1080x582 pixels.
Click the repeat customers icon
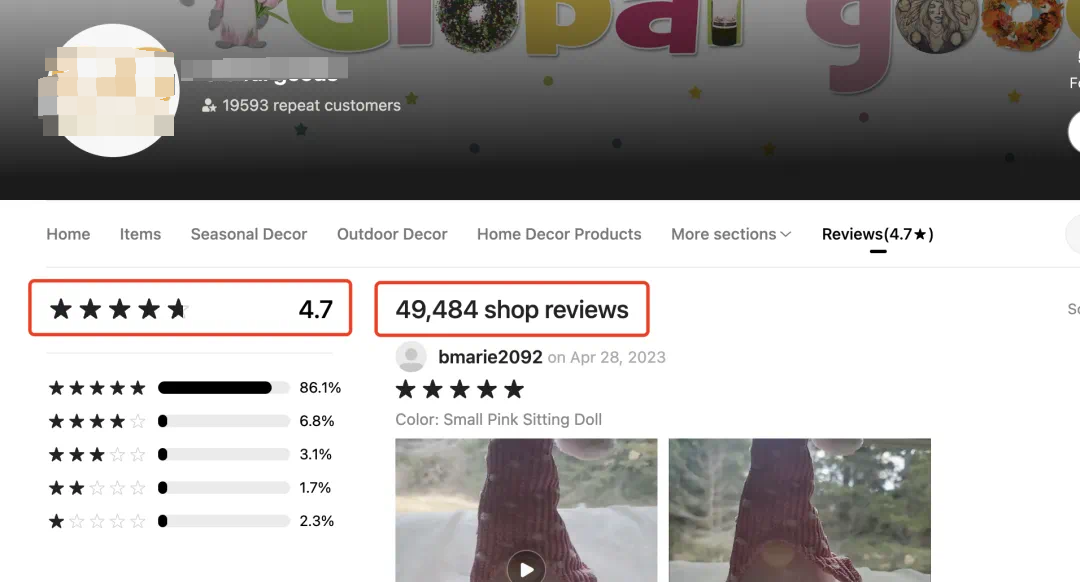pos(209,105)
